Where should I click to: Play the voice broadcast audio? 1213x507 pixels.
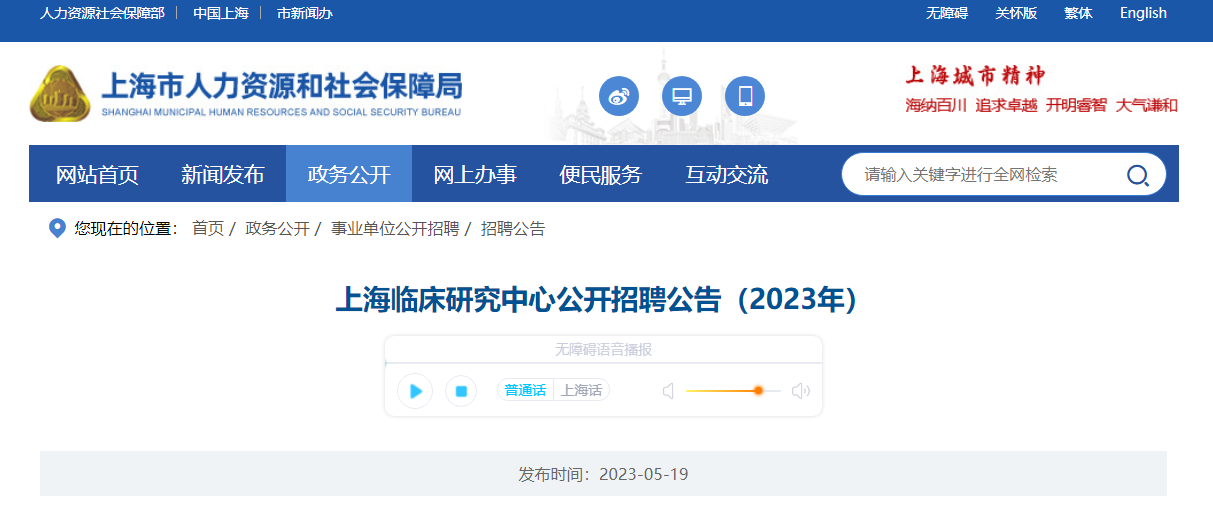coord(415,391)
